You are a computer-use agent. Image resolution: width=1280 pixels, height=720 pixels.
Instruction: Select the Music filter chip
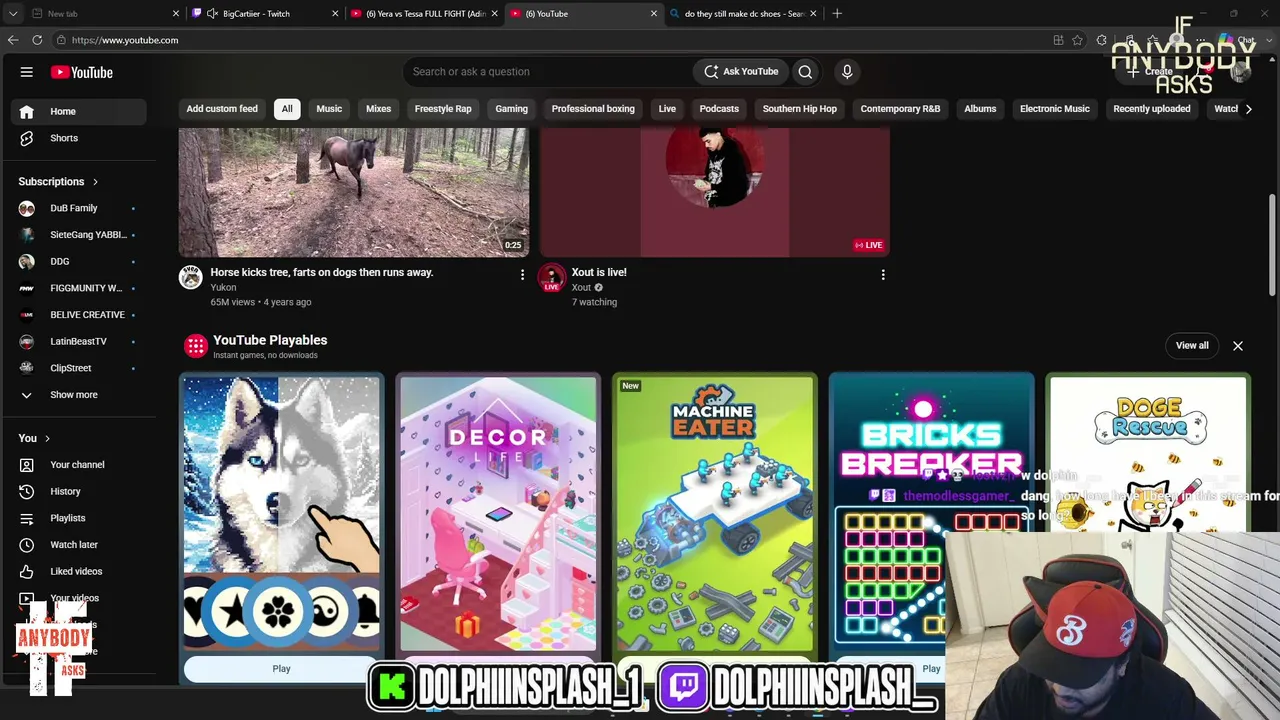pos(329,109)
